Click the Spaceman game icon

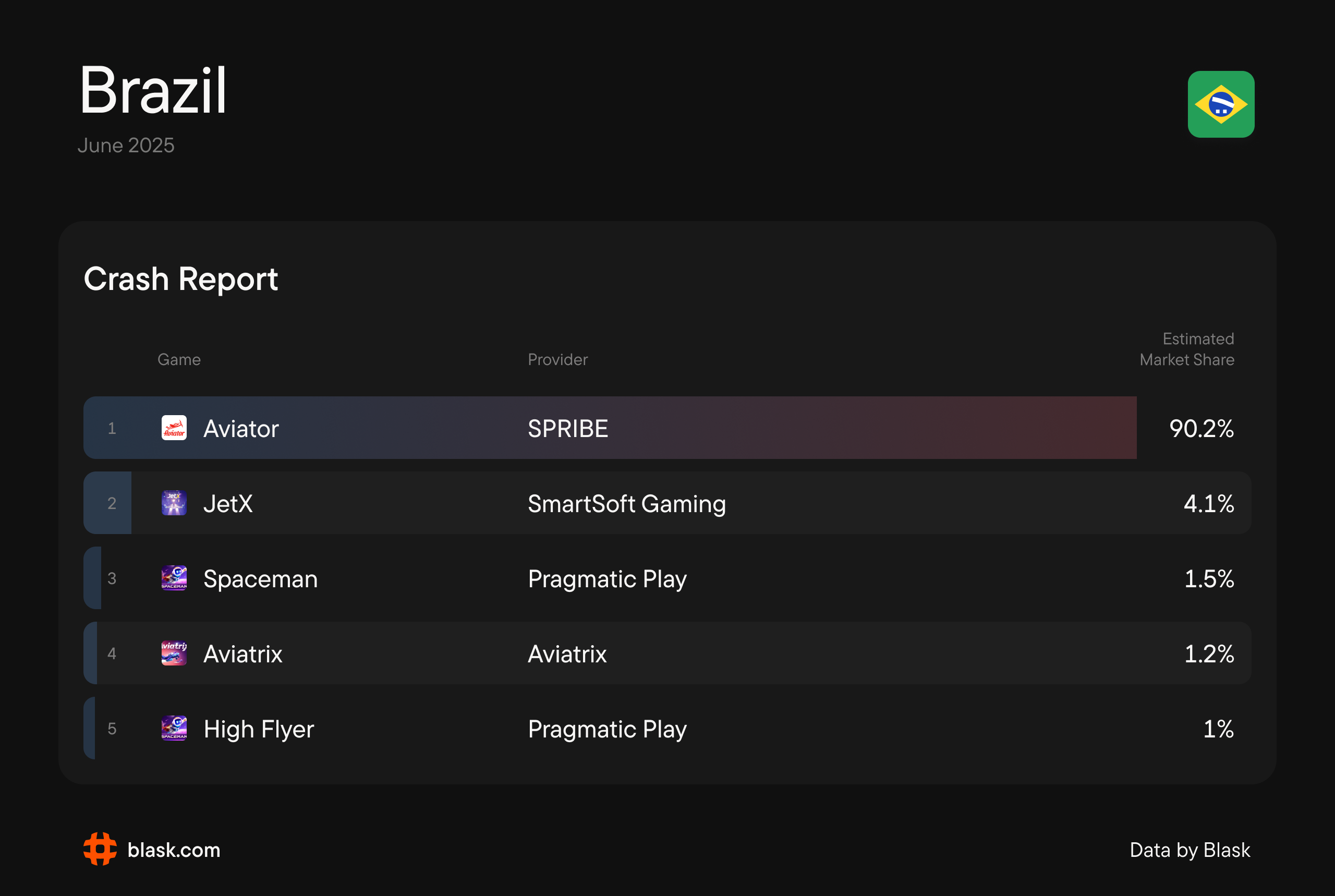click(x=174, y=578)
